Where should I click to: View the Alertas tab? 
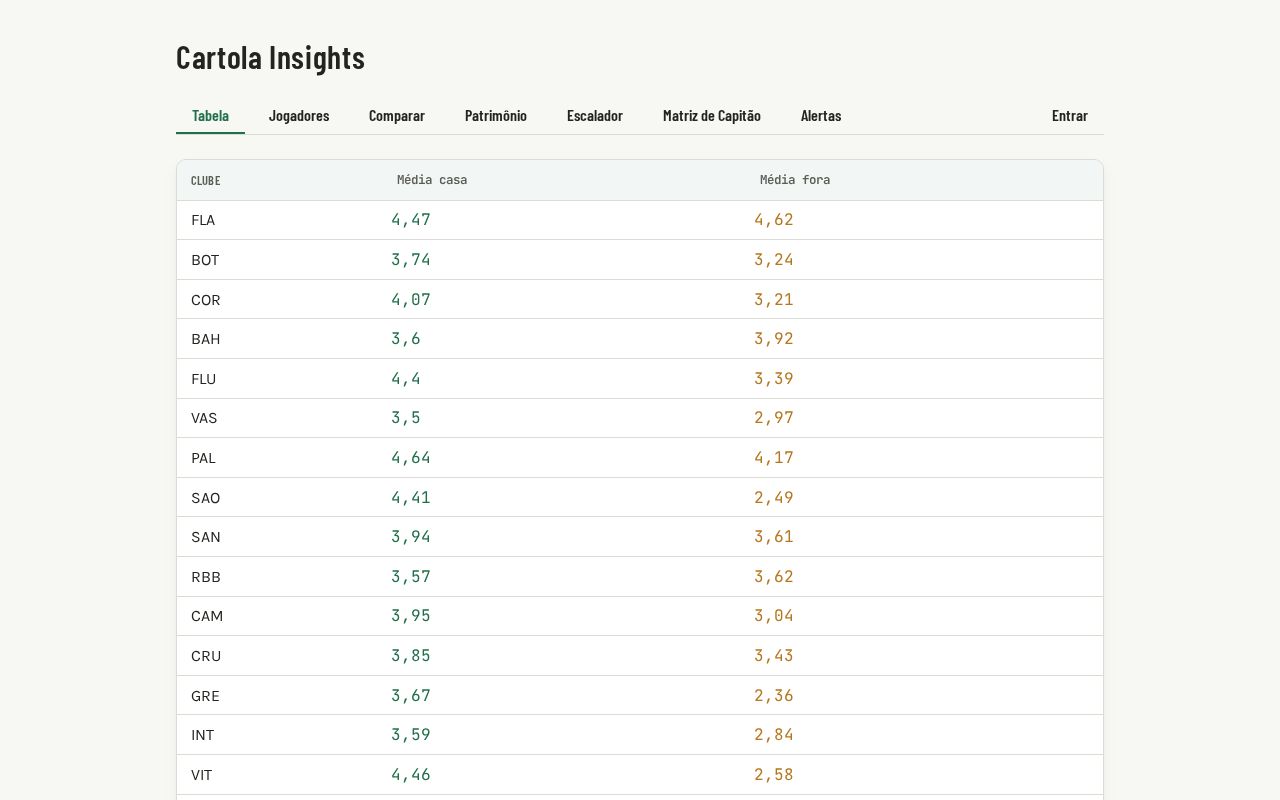[x=821, y=116]
